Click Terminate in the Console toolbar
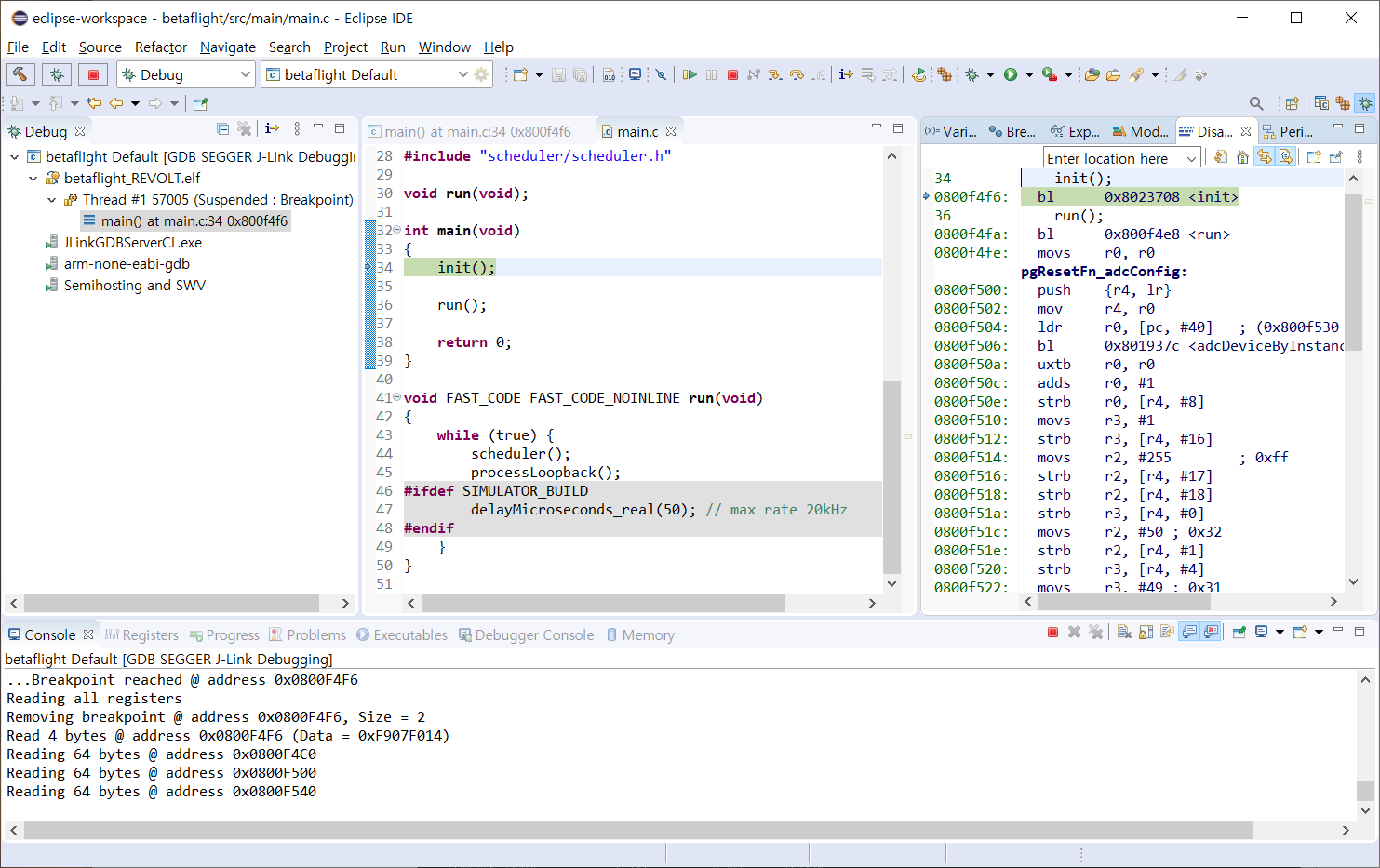 click(x=1052, y=633)
